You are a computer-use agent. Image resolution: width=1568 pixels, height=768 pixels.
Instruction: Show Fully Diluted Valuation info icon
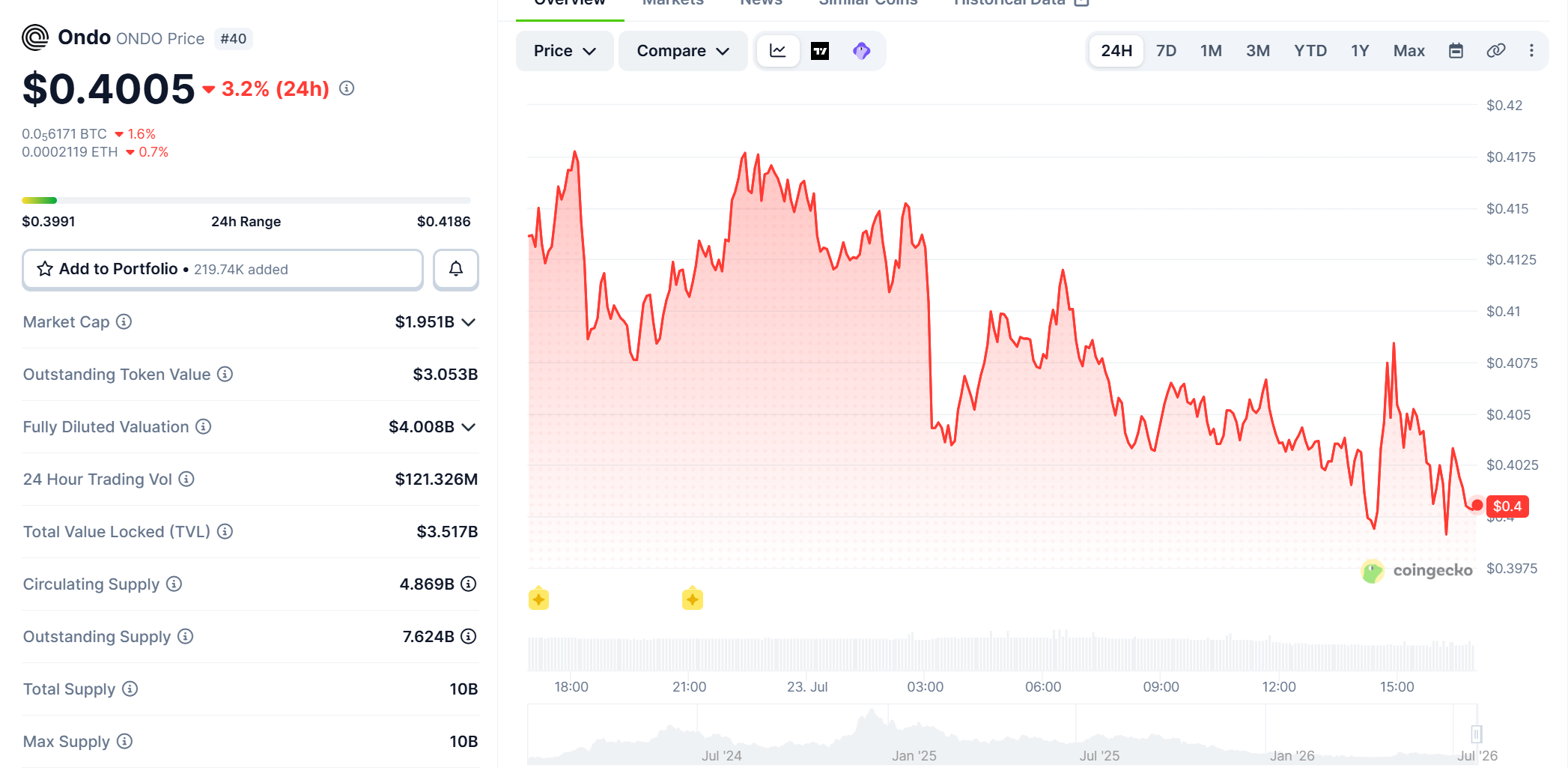pos(204,426)
